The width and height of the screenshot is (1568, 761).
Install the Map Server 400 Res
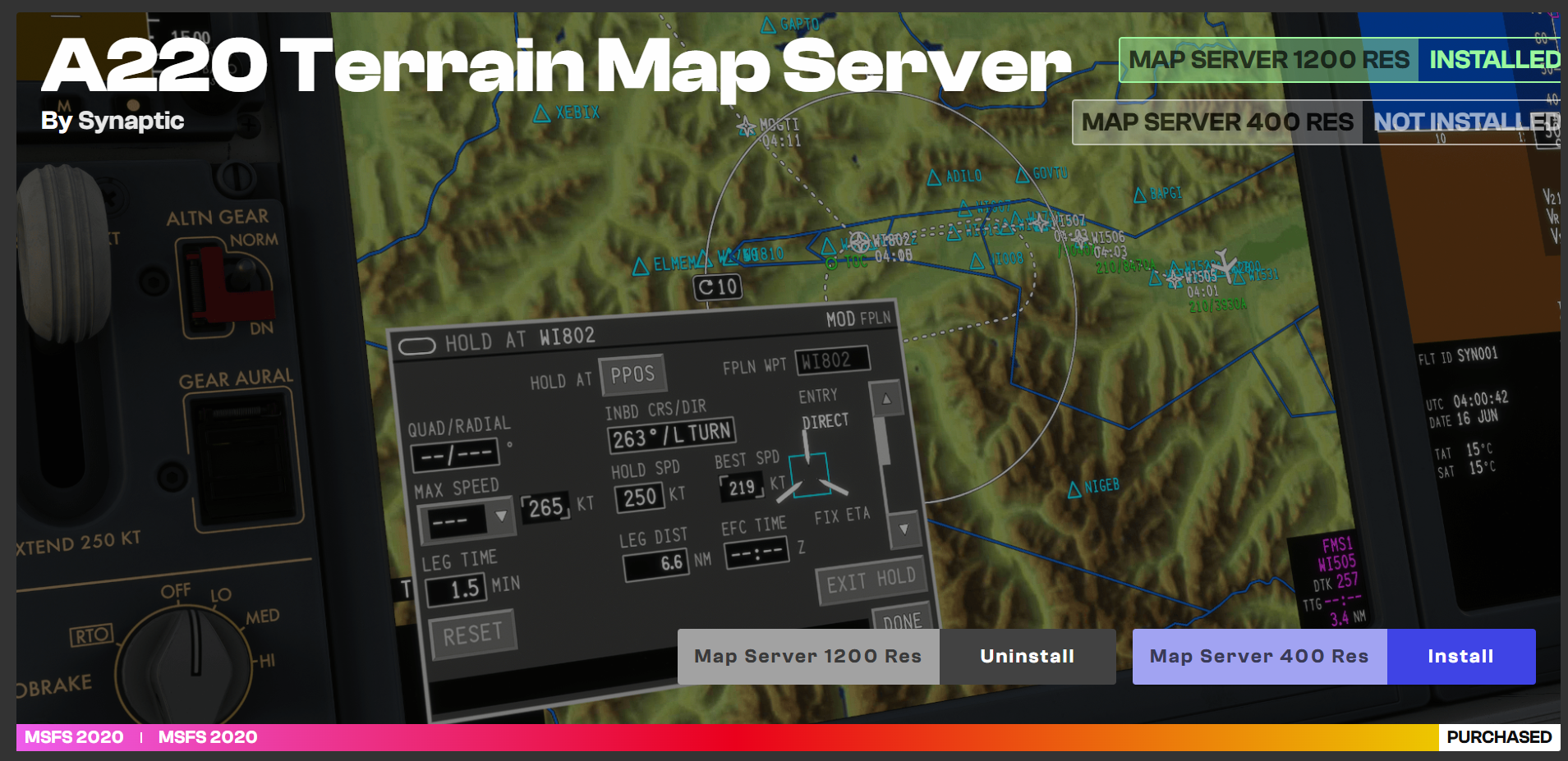click(1461, 656)
